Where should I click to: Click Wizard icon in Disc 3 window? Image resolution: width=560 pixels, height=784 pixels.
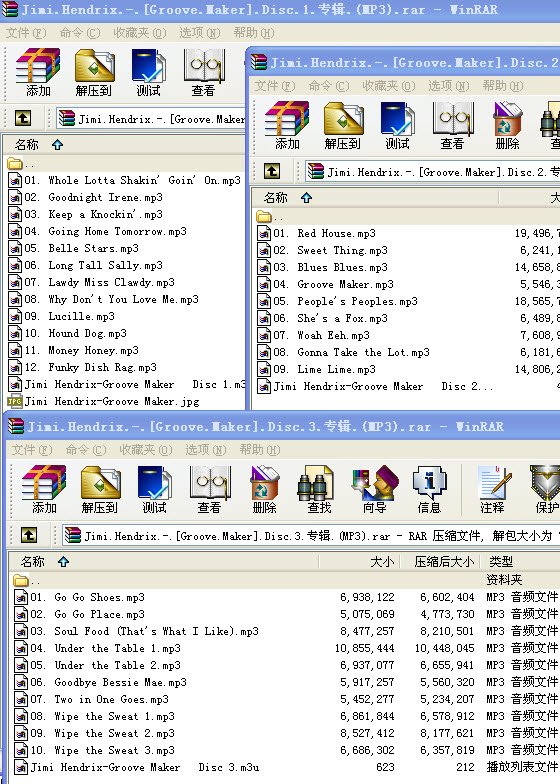point(374,490)
